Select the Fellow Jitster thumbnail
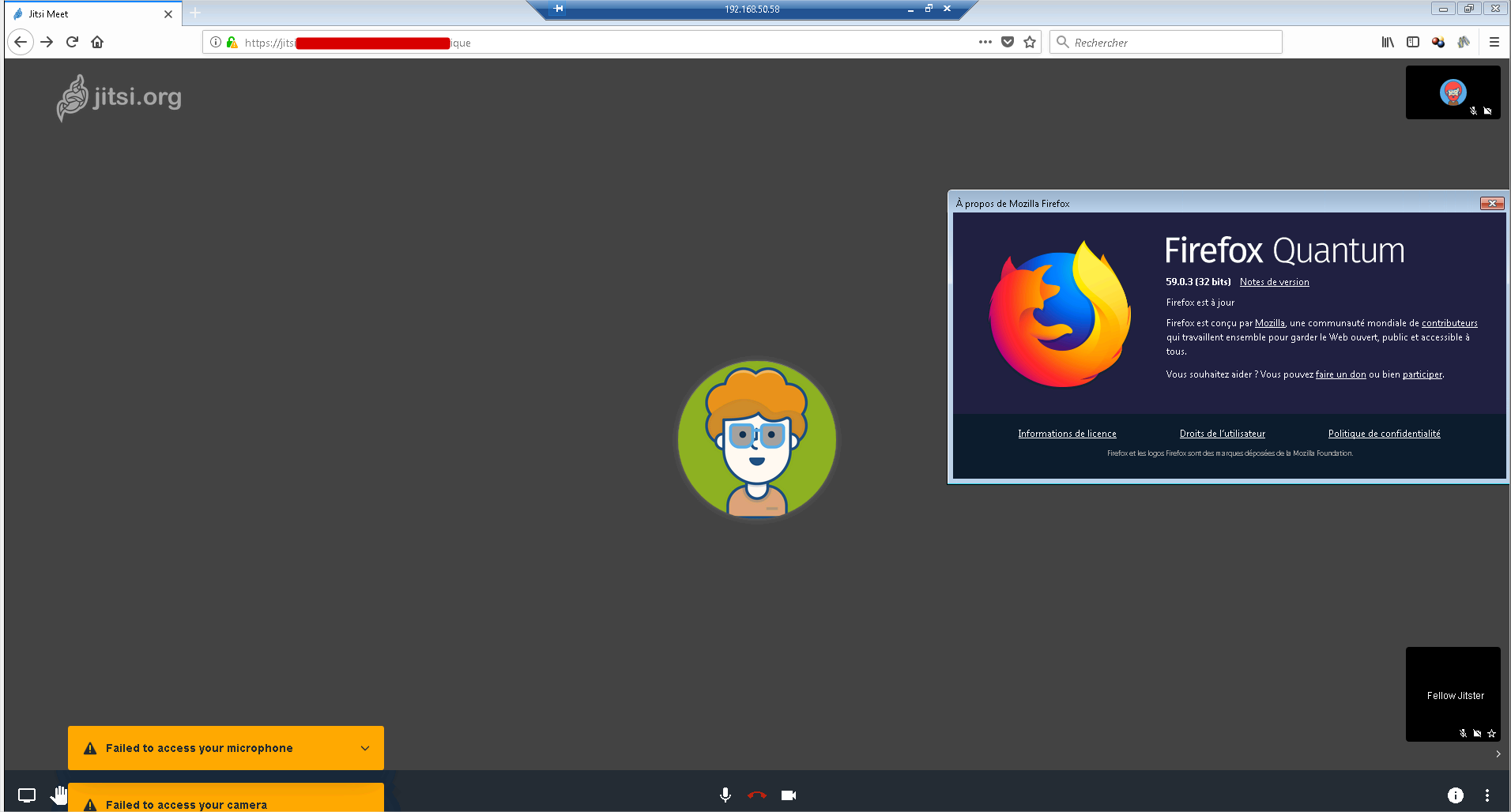The height and width of the screenshot is (812, 1511). (1453, 694)
